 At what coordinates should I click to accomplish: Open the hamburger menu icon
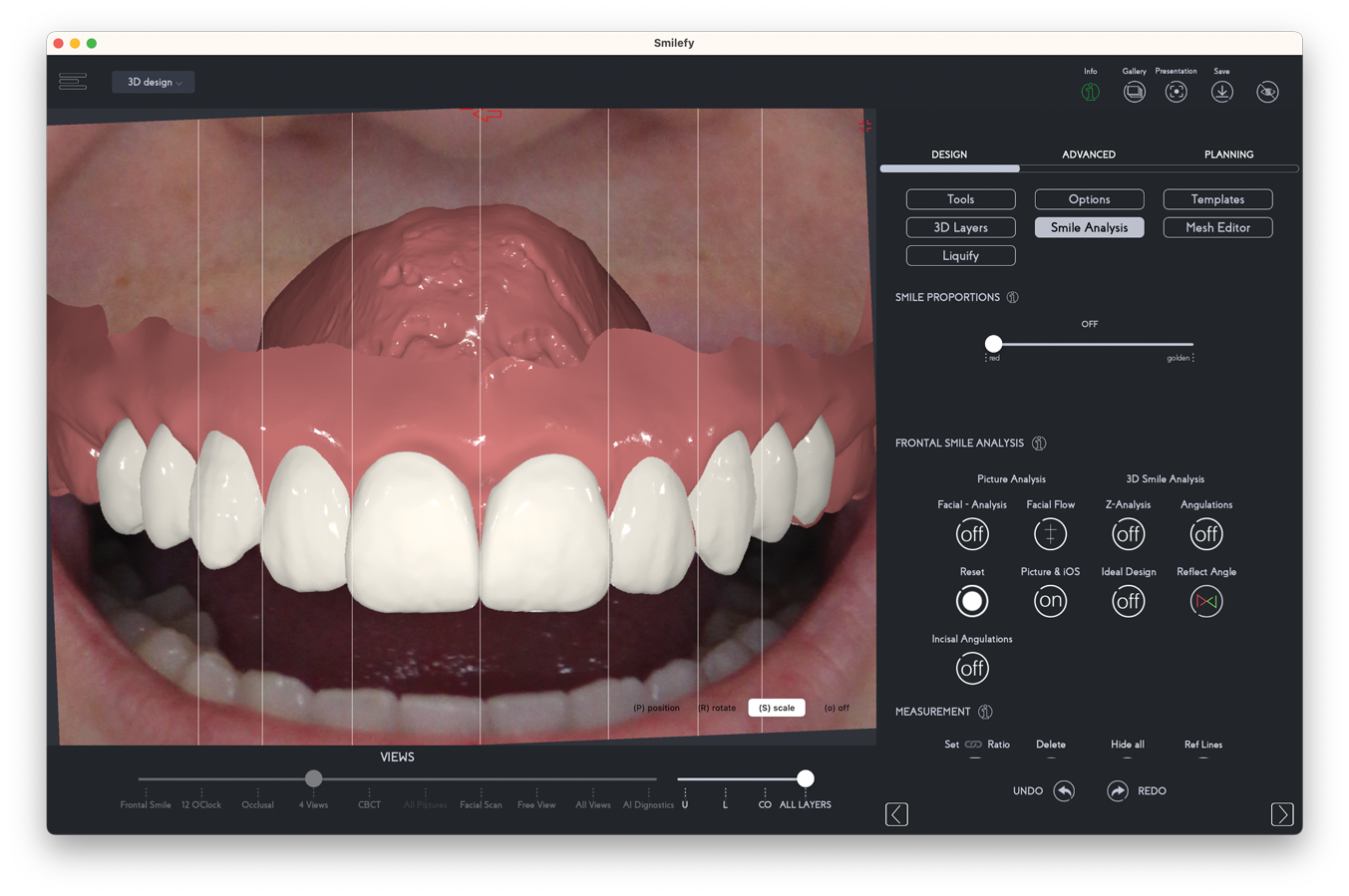pos(73,82)
